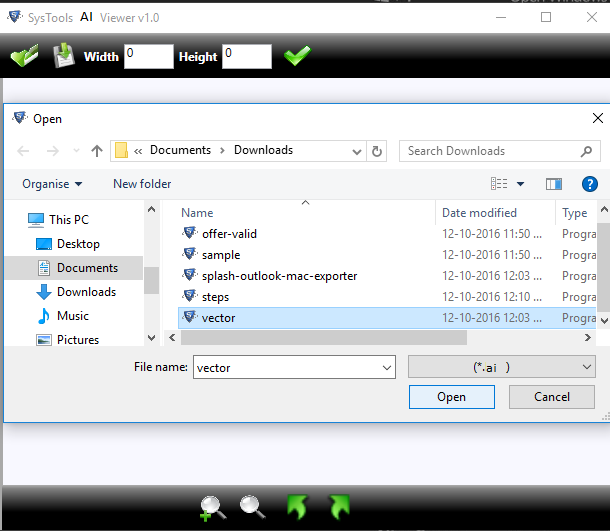Maximize the SysTools AI Viewer window
Image resolution: width=610 pixels, height=531 pixels.
pos(546,17)
